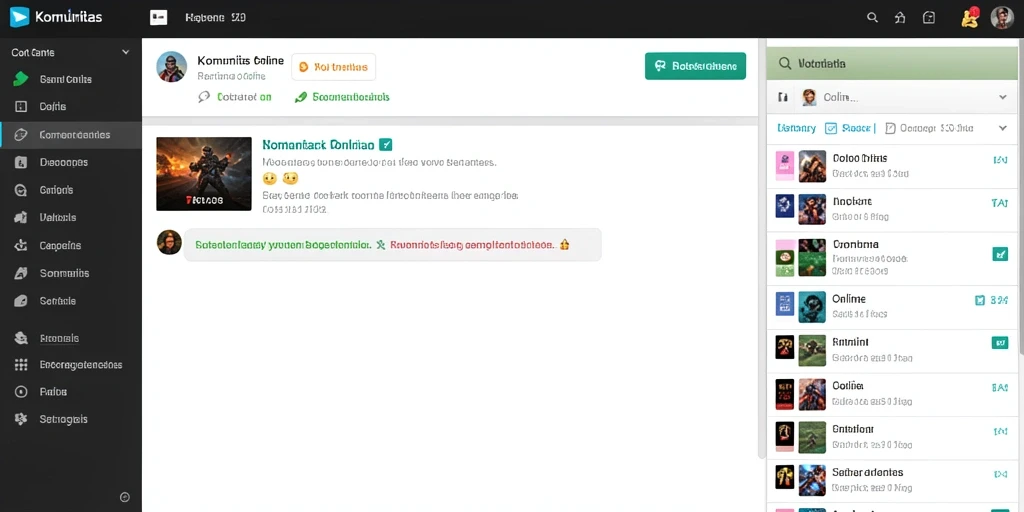1024x512 pixels.
Task: Collapse the 'Cort Cante' sidebar section chevron
Action: click(125, 52)
